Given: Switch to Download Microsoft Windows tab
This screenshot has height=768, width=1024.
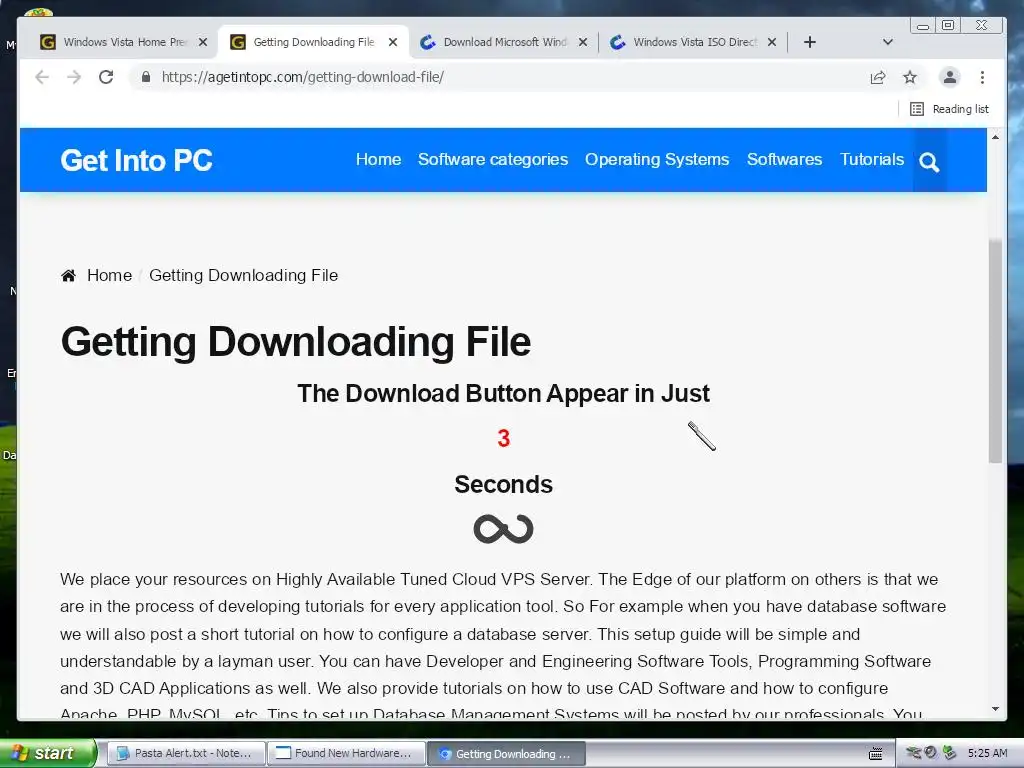Looking at the screenshot, I should (x=504, y=42).
